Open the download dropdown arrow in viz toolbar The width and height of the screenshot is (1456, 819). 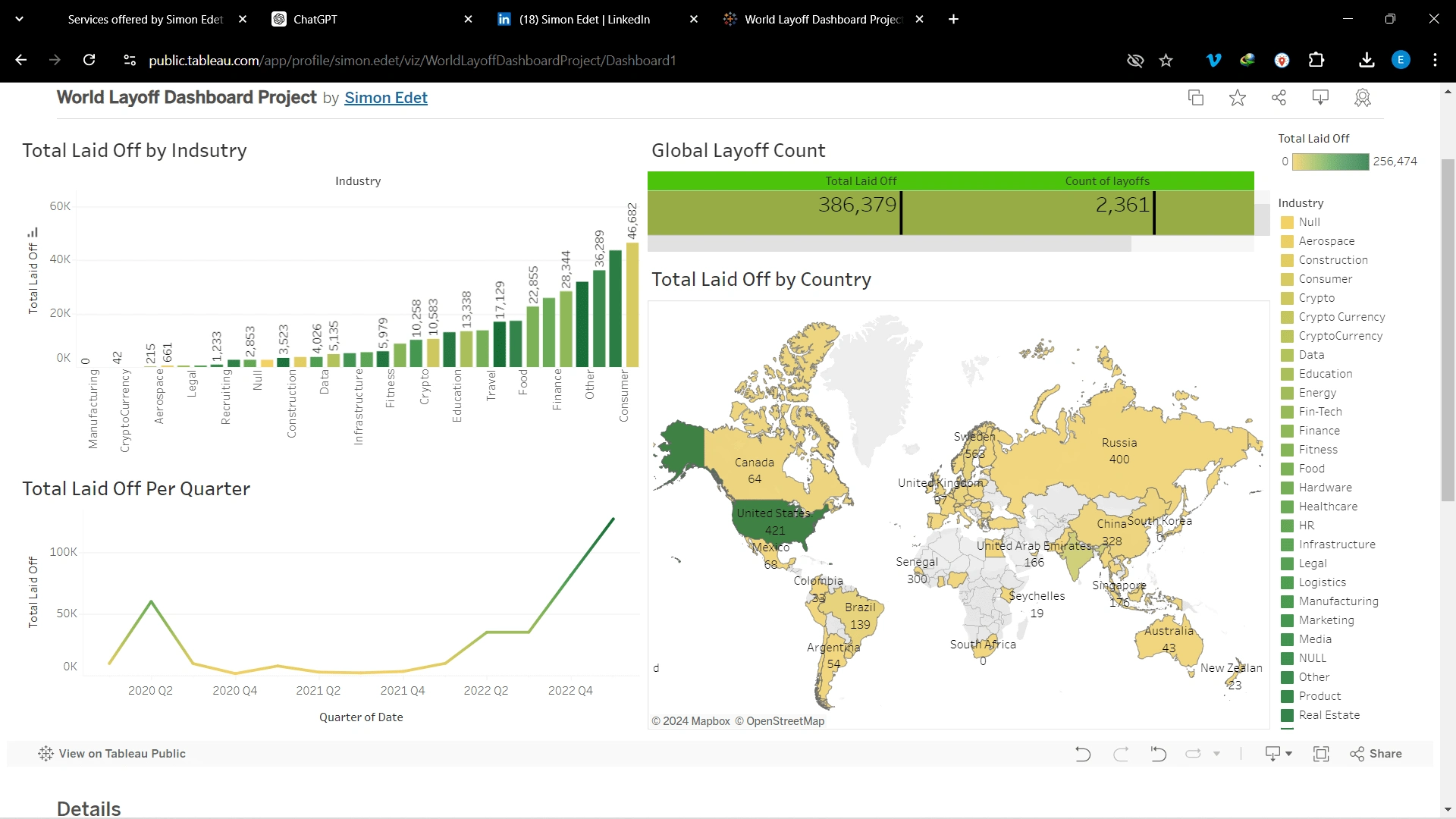point(1288,754)
